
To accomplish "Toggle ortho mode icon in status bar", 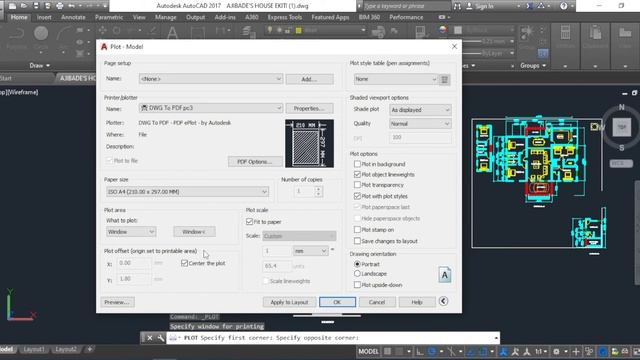I will (420, 351).
